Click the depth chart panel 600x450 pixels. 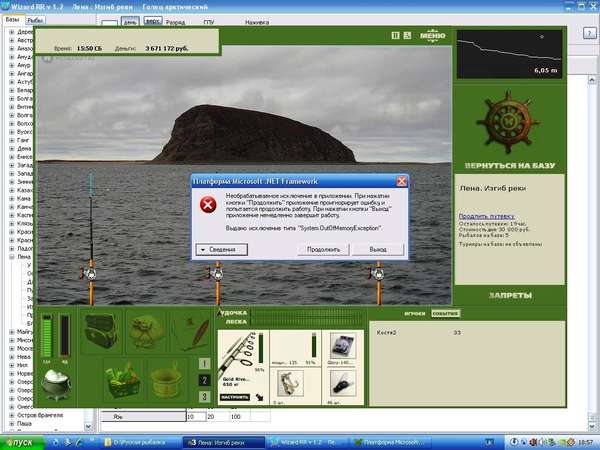(x=509, y=54)
